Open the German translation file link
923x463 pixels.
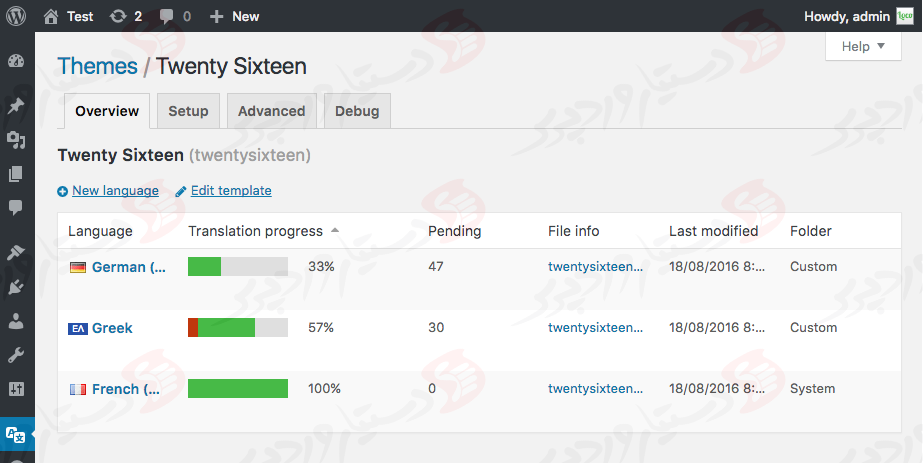click(x=595, y=267)
